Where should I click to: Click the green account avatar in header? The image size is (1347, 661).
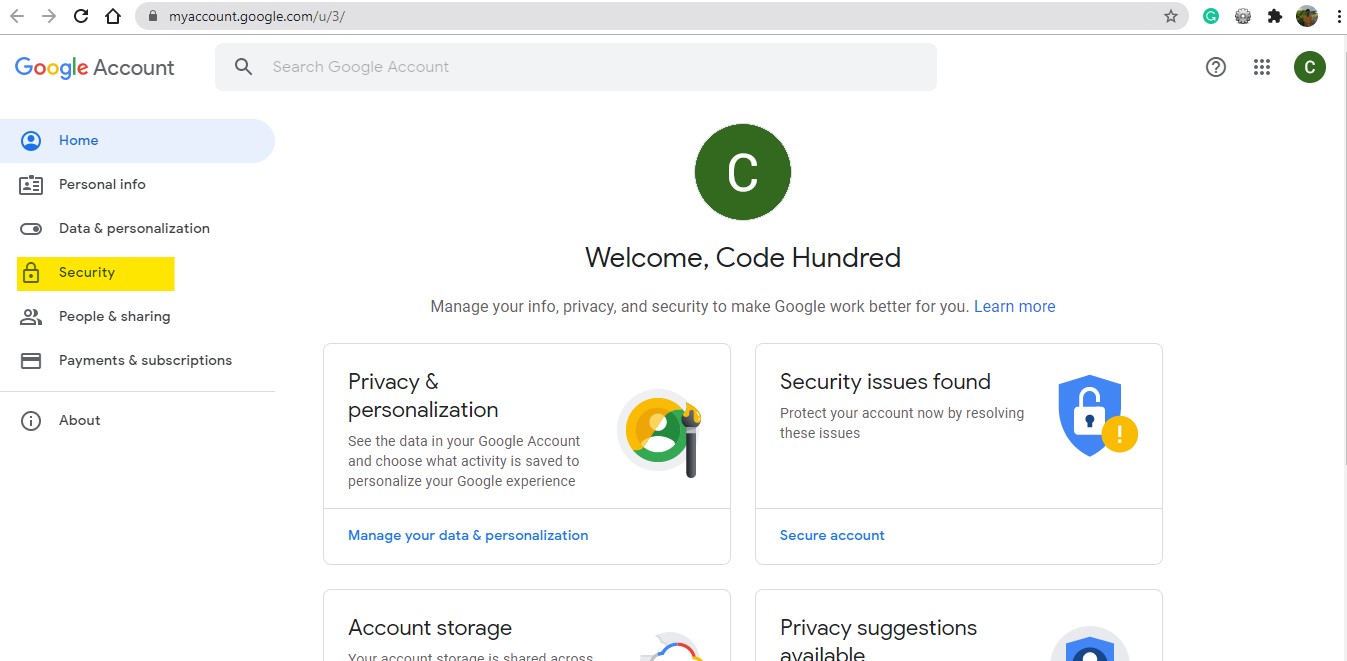pyautogui.click(x=1309, y=67)
